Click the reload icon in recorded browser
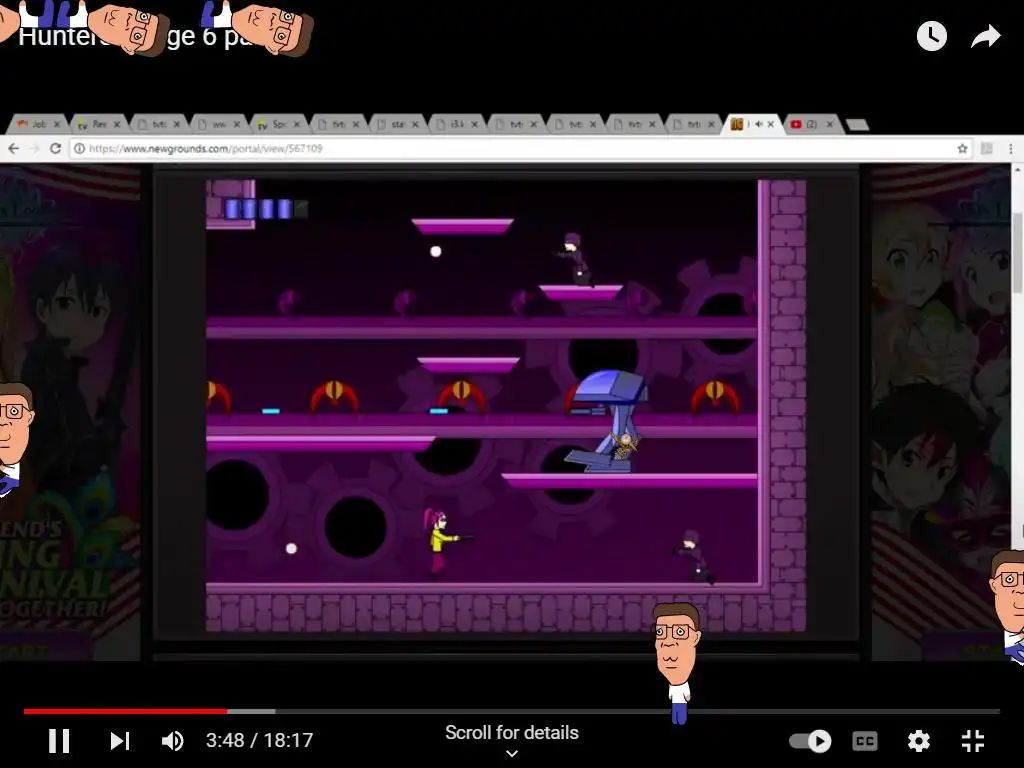1024x768 pixels. coord(56,148)
